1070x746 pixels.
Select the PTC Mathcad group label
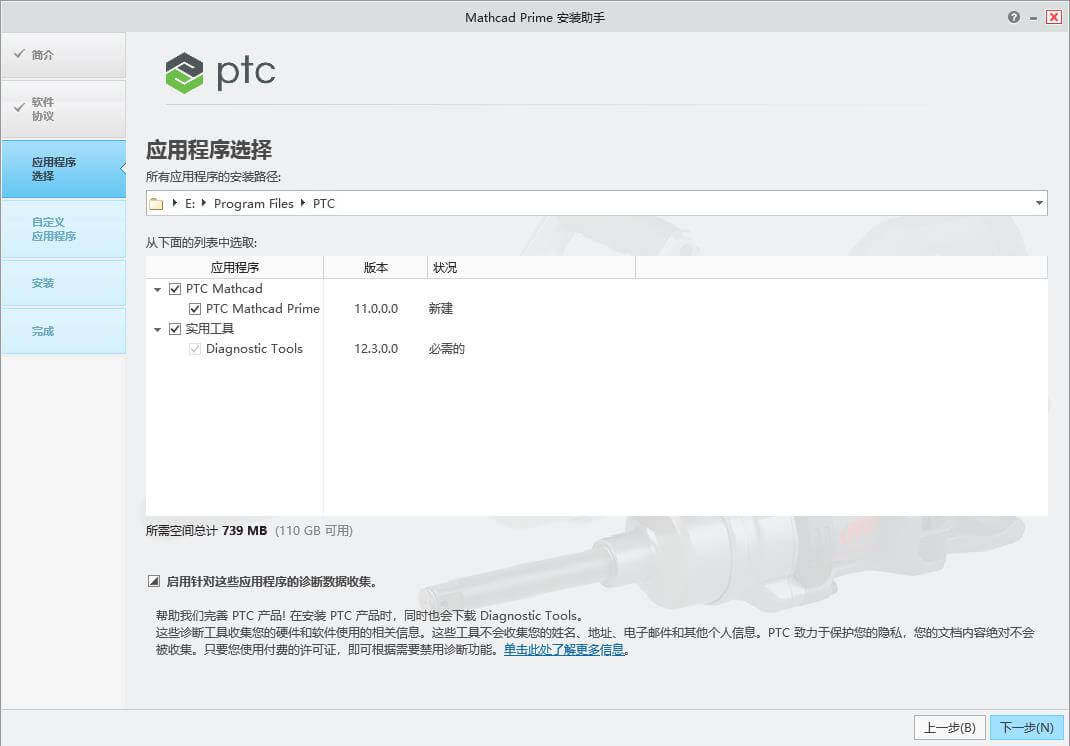[x=224, y=289]
